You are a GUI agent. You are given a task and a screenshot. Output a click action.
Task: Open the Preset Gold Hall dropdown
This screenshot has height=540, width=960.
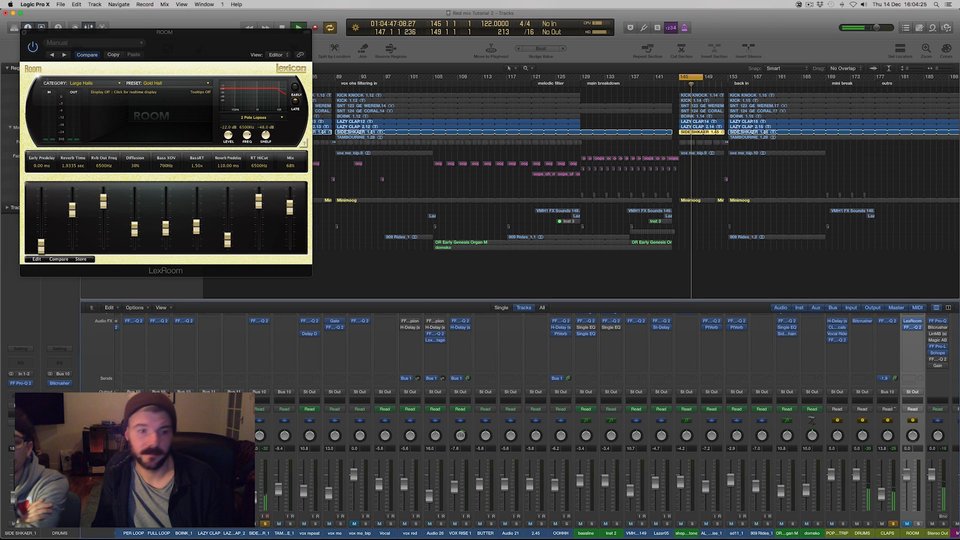pos(176,83)
